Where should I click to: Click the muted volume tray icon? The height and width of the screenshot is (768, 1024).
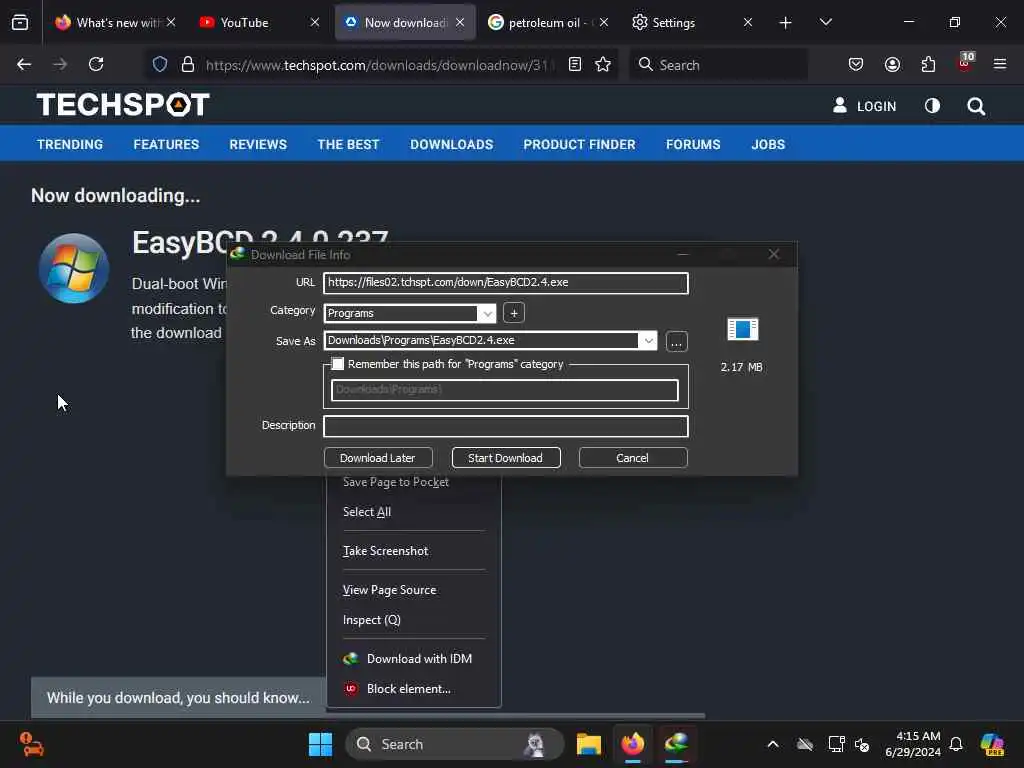(863, 744)
